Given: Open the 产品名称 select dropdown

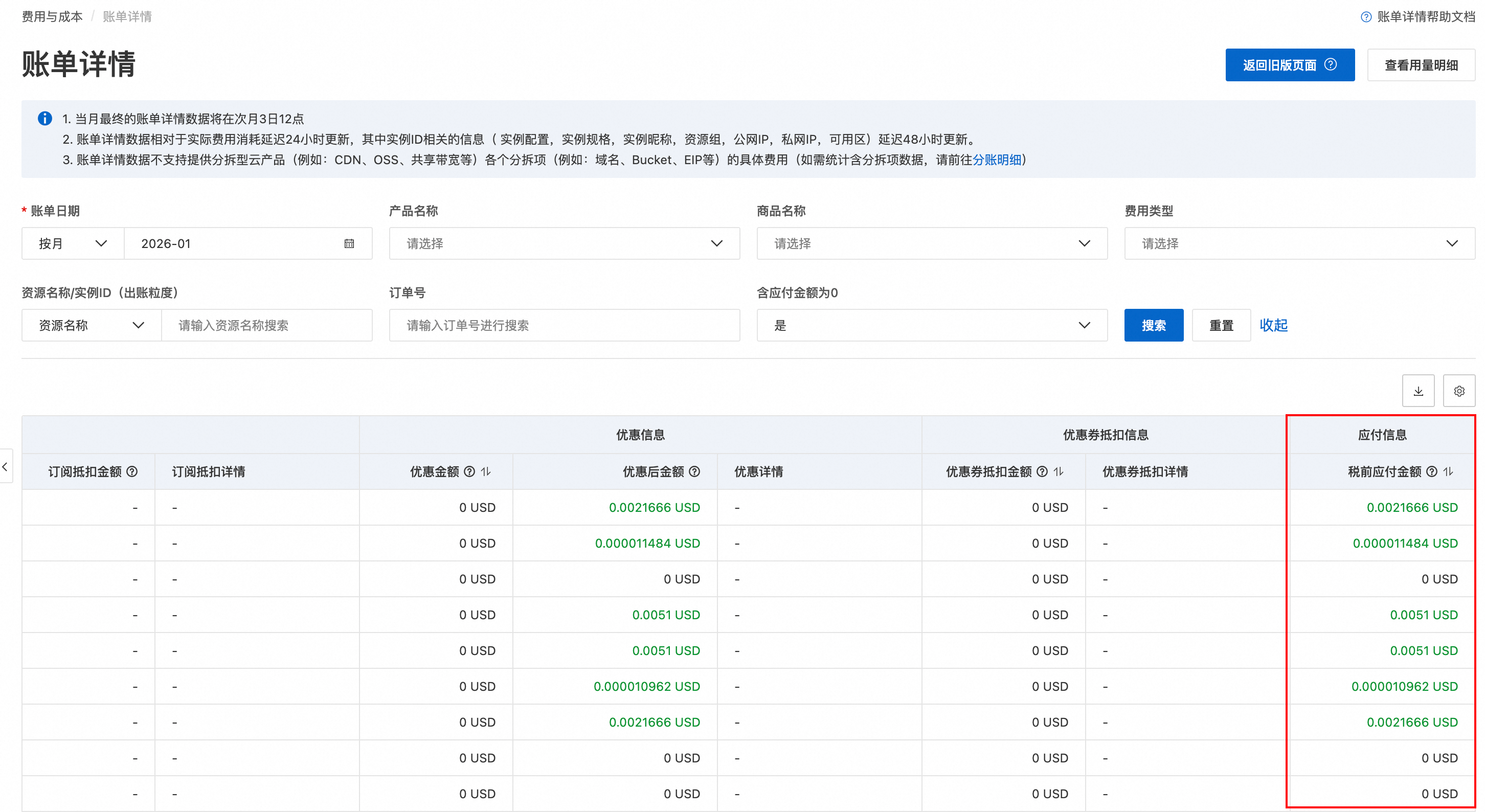Looking at the screenshot, I should [564, 244].
